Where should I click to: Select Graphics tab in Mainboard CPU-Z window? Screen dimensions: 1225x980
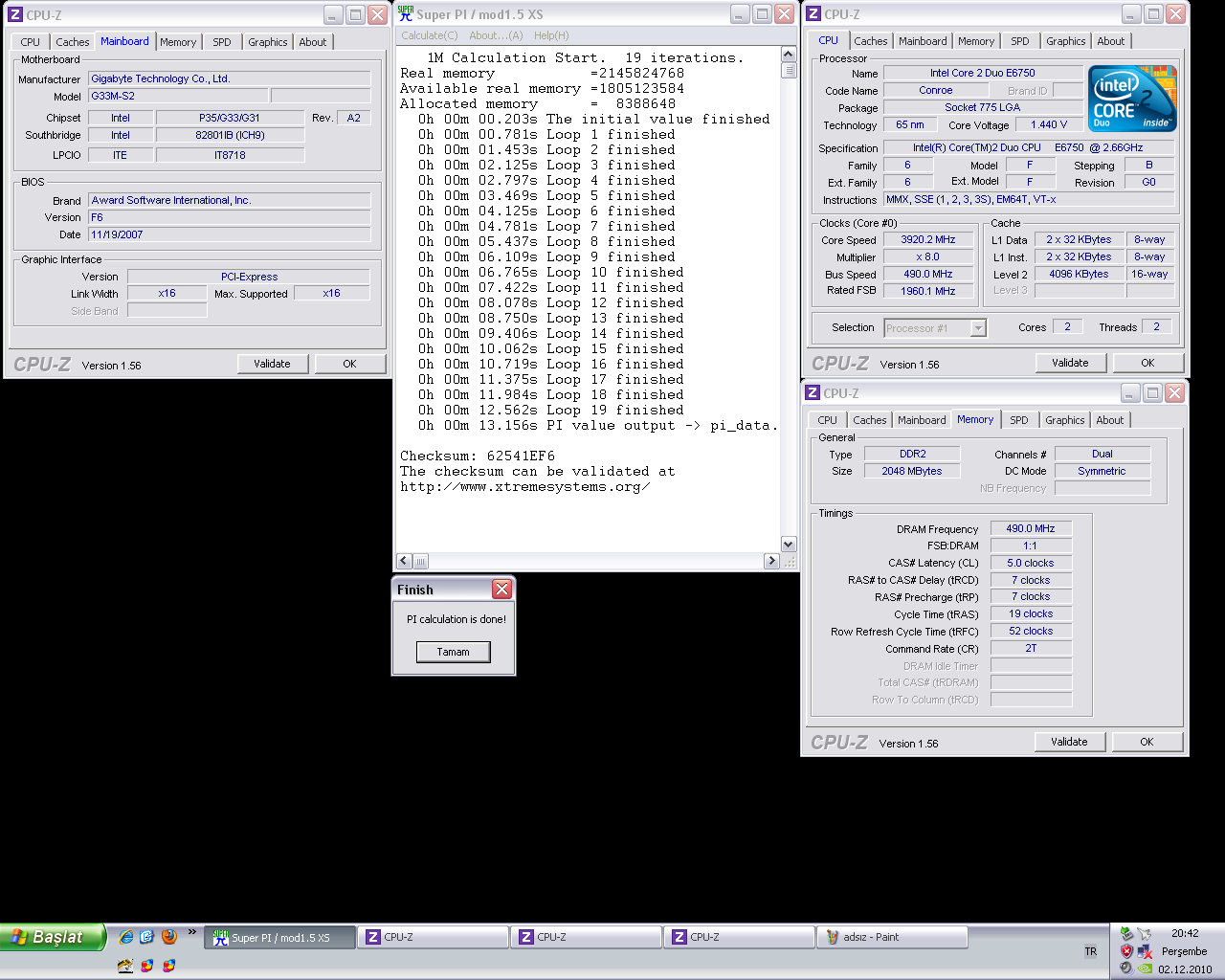[x=267, y=42]
